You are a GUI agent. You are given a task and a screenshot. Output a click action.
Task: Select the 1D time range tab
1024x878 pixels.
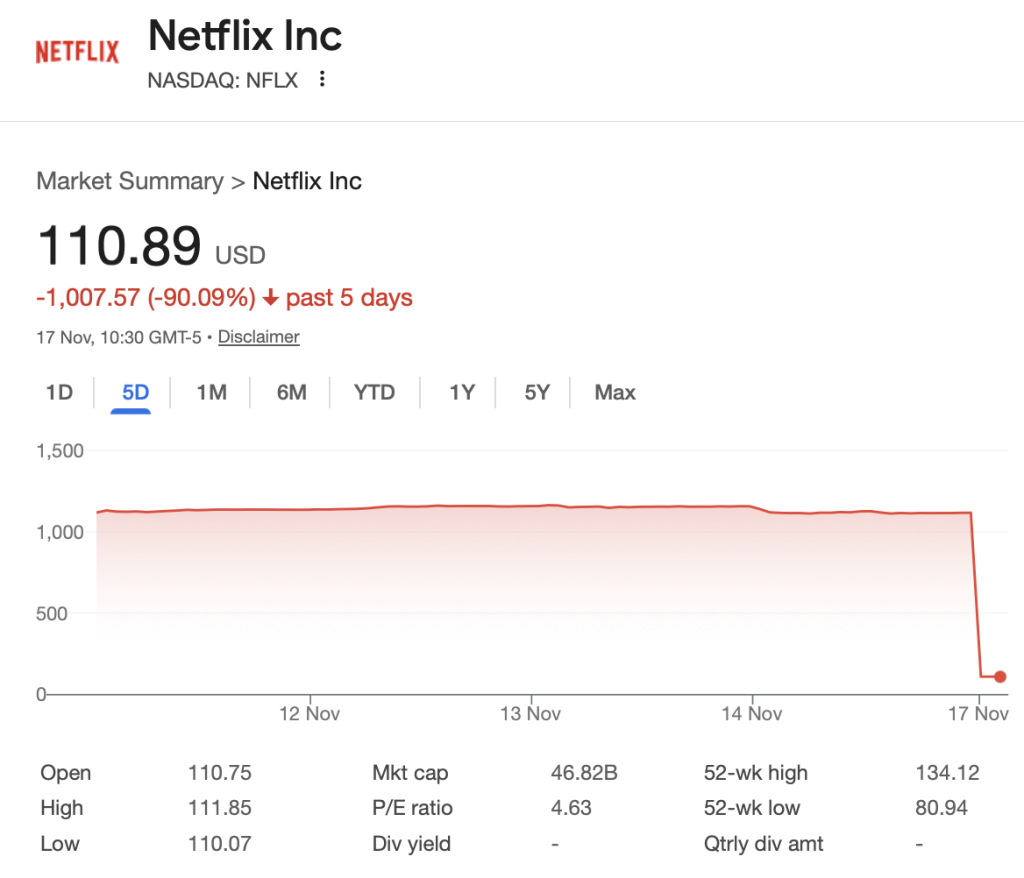point(60,392)
